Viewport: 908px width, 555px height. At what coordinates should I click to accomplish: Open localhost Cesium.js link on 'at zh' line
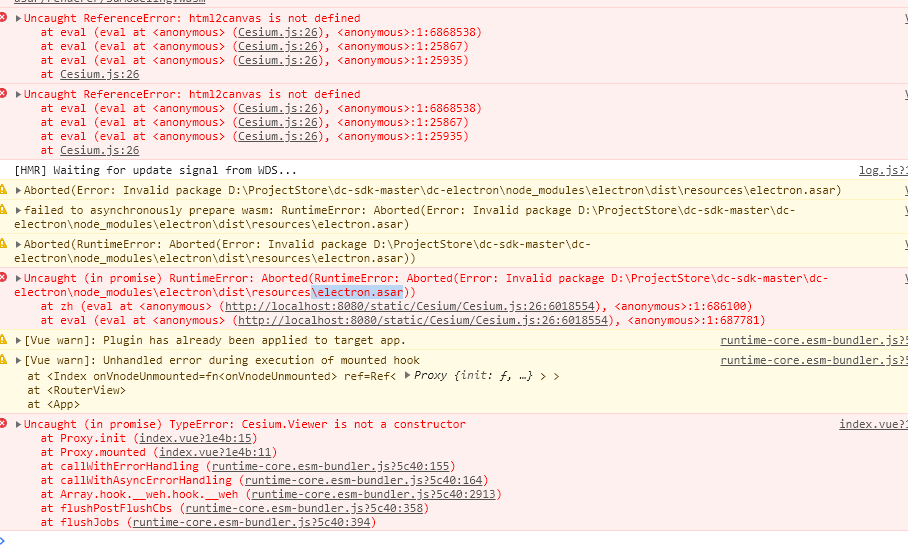click(x=410, y=306)
